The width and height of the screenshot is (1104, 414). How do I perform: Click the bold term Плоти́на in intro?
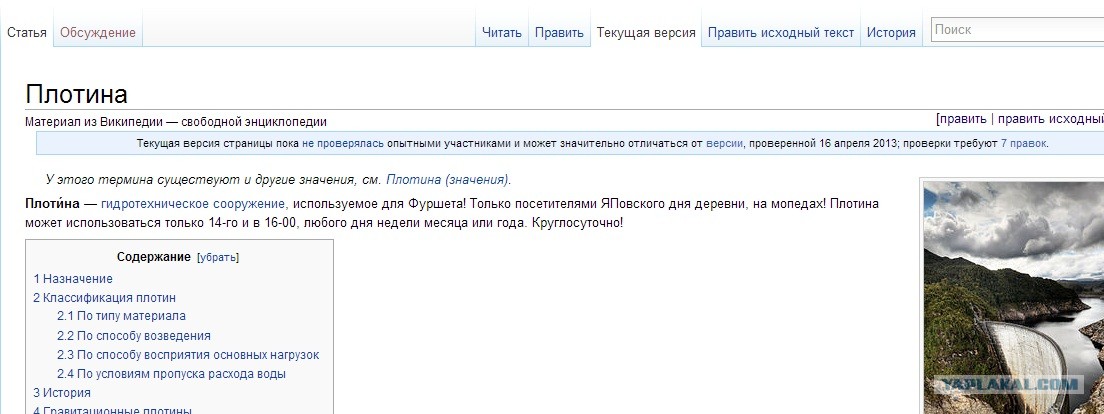[52, 204]
